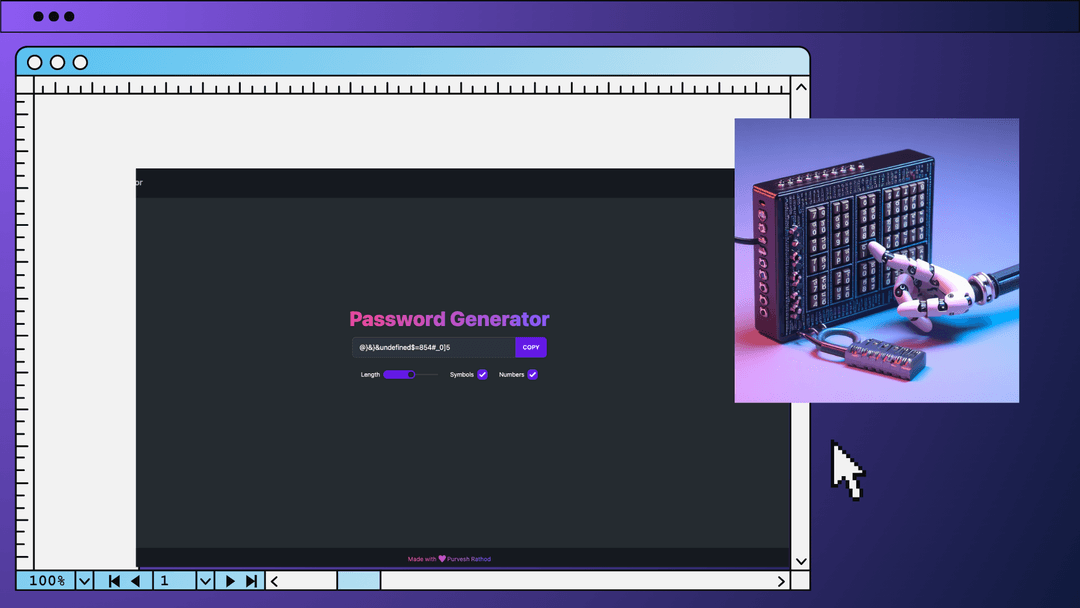Click the page number 1 field
Image resolution: width=1080 pixels, height=608 pixels.
[174, 581]
